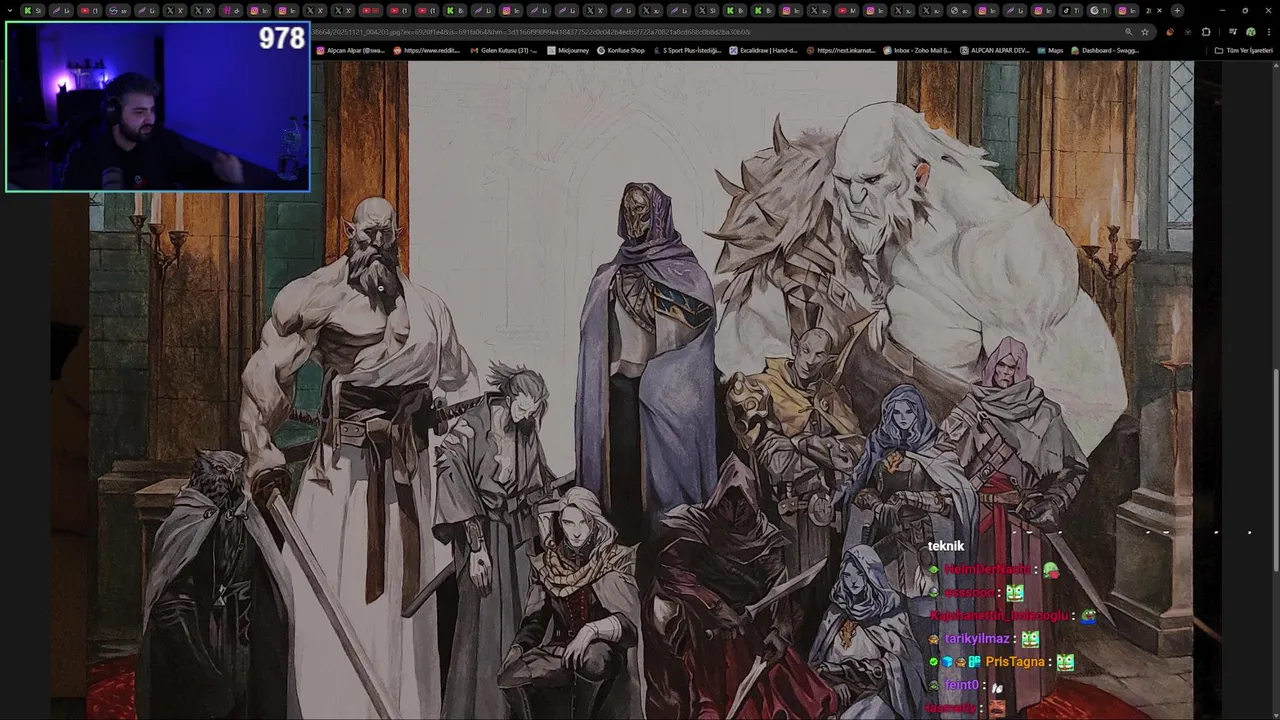Open the Chrome three-dot menu
The image size is (1280, 720).
1268,32
